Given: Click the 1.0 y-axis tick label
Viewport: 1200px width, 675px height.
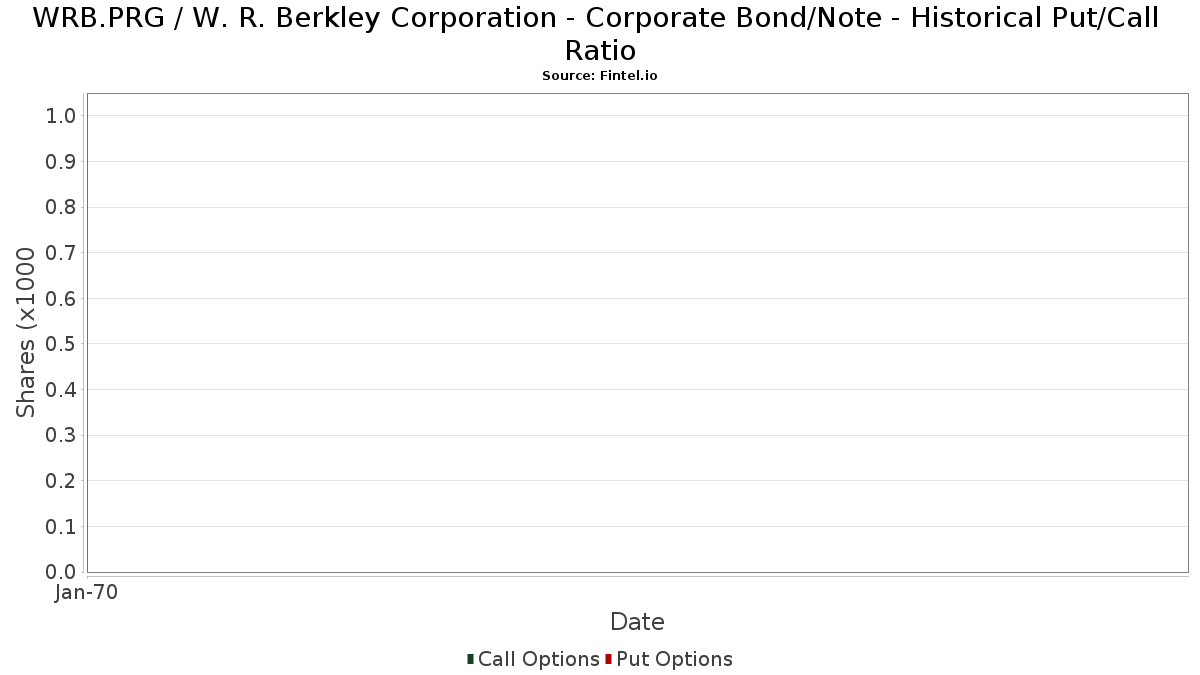Looking at the screenshot, I should (61, 116).
